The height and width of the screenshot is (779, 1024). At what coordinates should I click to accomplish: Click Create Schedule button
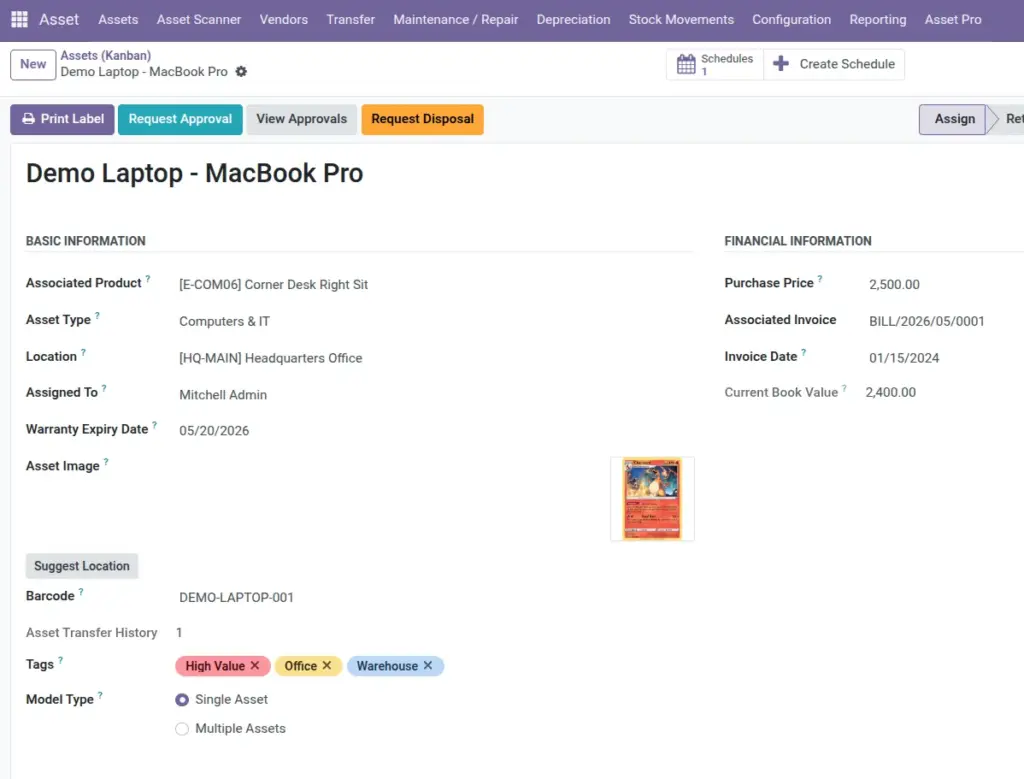pos(834,64)
